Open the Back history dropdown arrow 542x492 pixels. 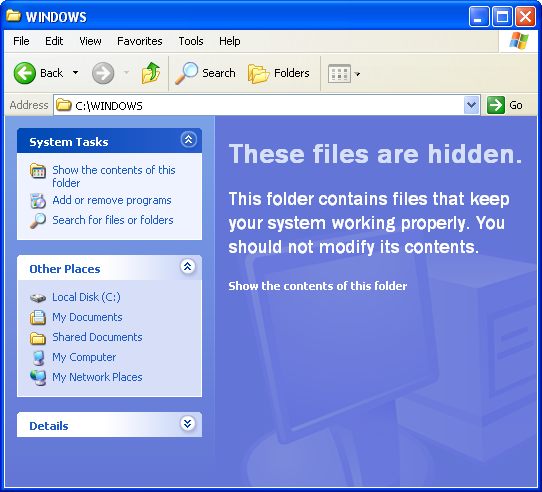tap(75, 73)
